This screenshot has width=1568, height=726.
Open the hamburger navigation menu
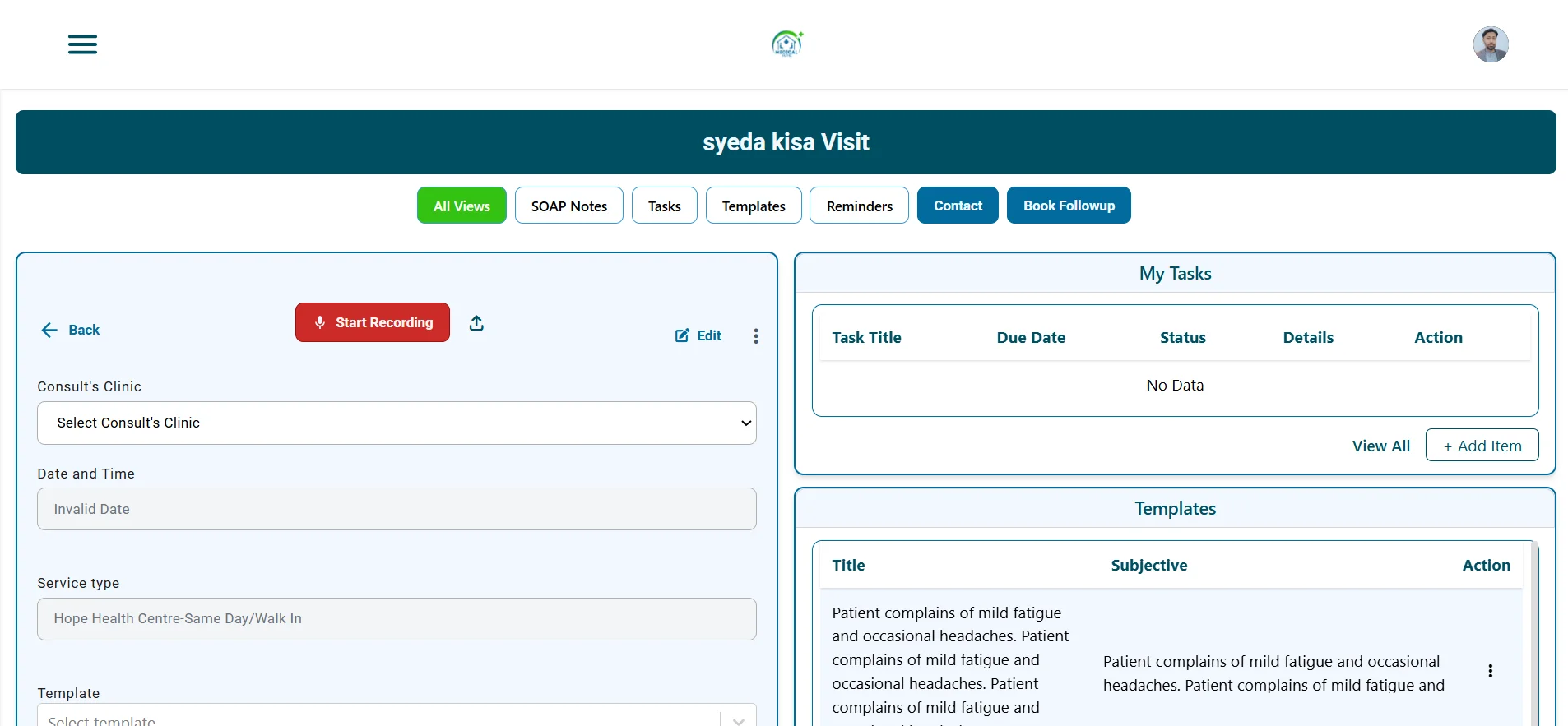click(82, 44)
